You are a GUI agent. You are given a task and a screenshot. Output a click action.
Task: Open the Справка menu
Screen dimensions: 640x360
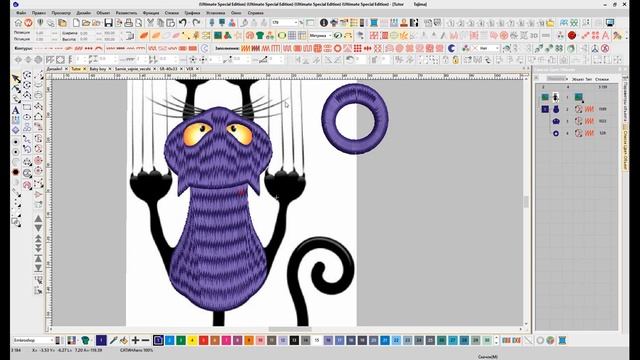(x=256, y=13)
